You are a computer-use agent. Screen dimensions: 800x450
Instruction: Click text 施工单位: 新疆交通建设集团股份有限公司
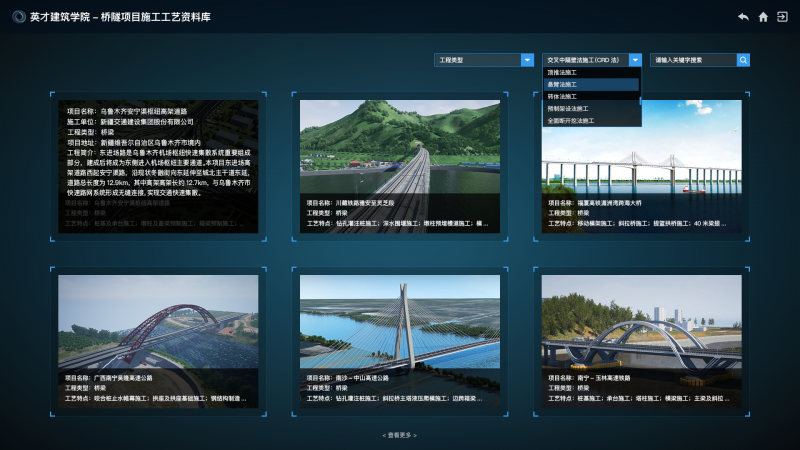(130, 121)
